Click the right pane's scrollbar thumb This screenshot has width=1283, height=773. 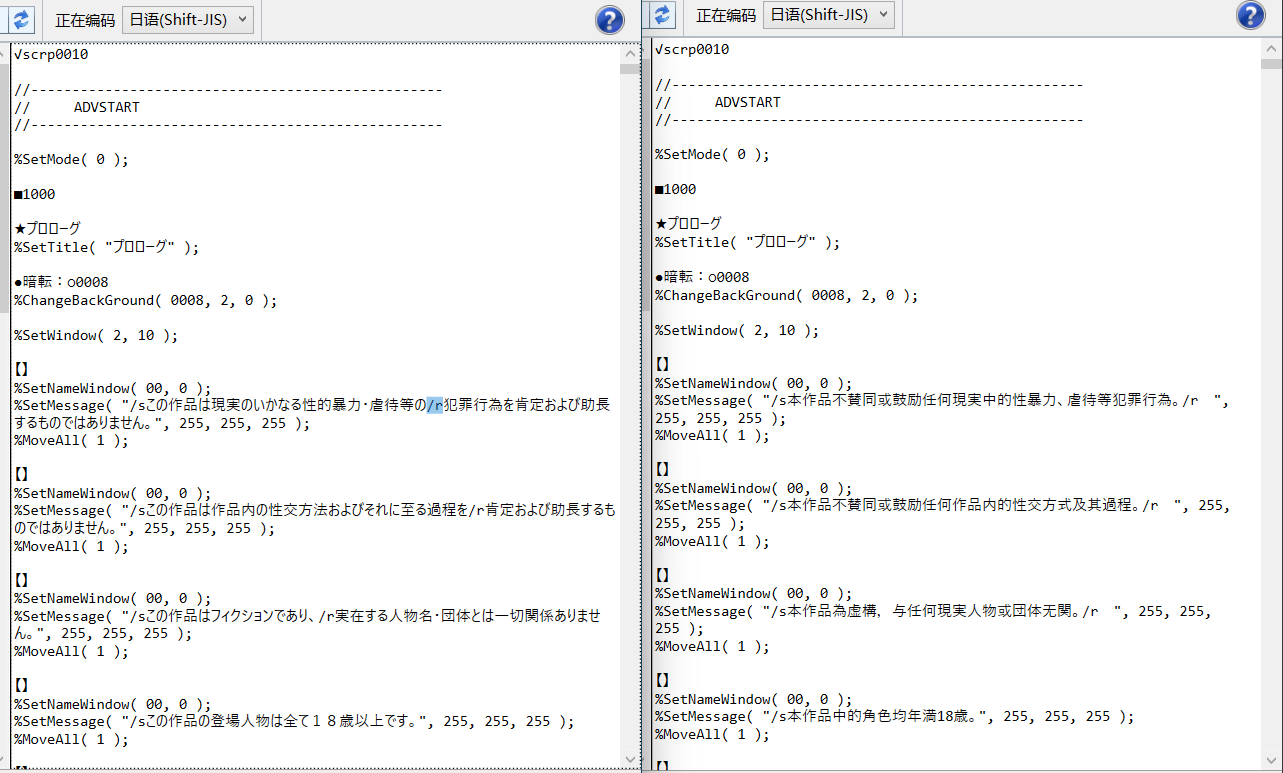(1272, 65)
